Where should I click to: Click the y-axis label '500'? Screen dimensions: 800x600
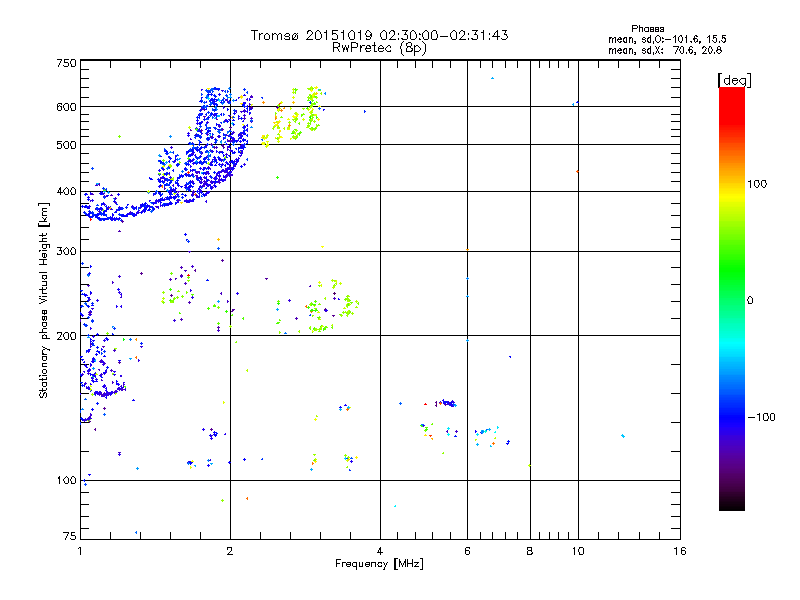(x=67, y=145)
